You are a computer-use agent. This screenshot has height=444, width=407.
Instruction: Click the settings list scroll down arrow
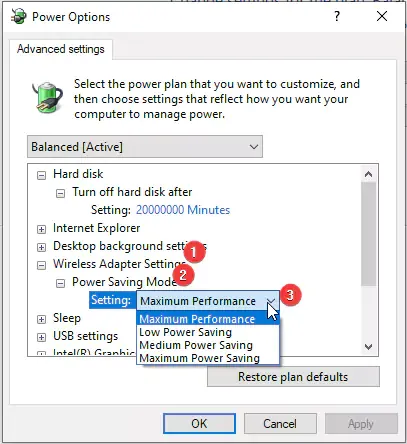point(368,347)
